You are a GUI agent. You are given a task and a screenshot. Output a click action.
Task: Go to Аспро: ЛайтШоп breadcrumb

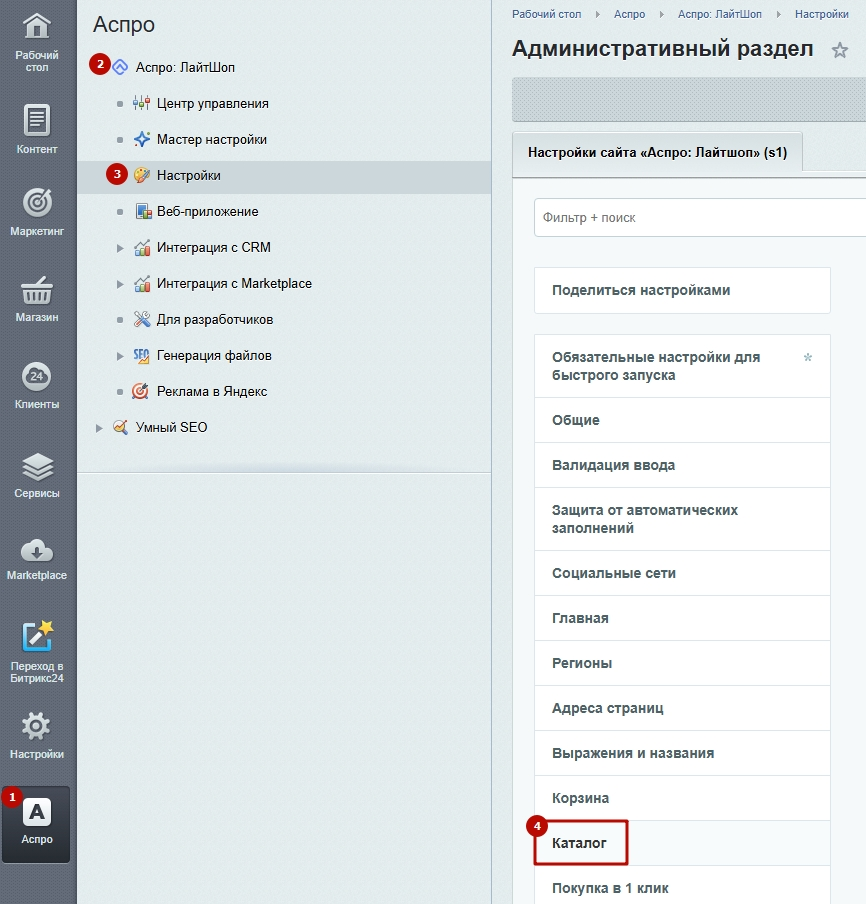(x=720, y=14)
